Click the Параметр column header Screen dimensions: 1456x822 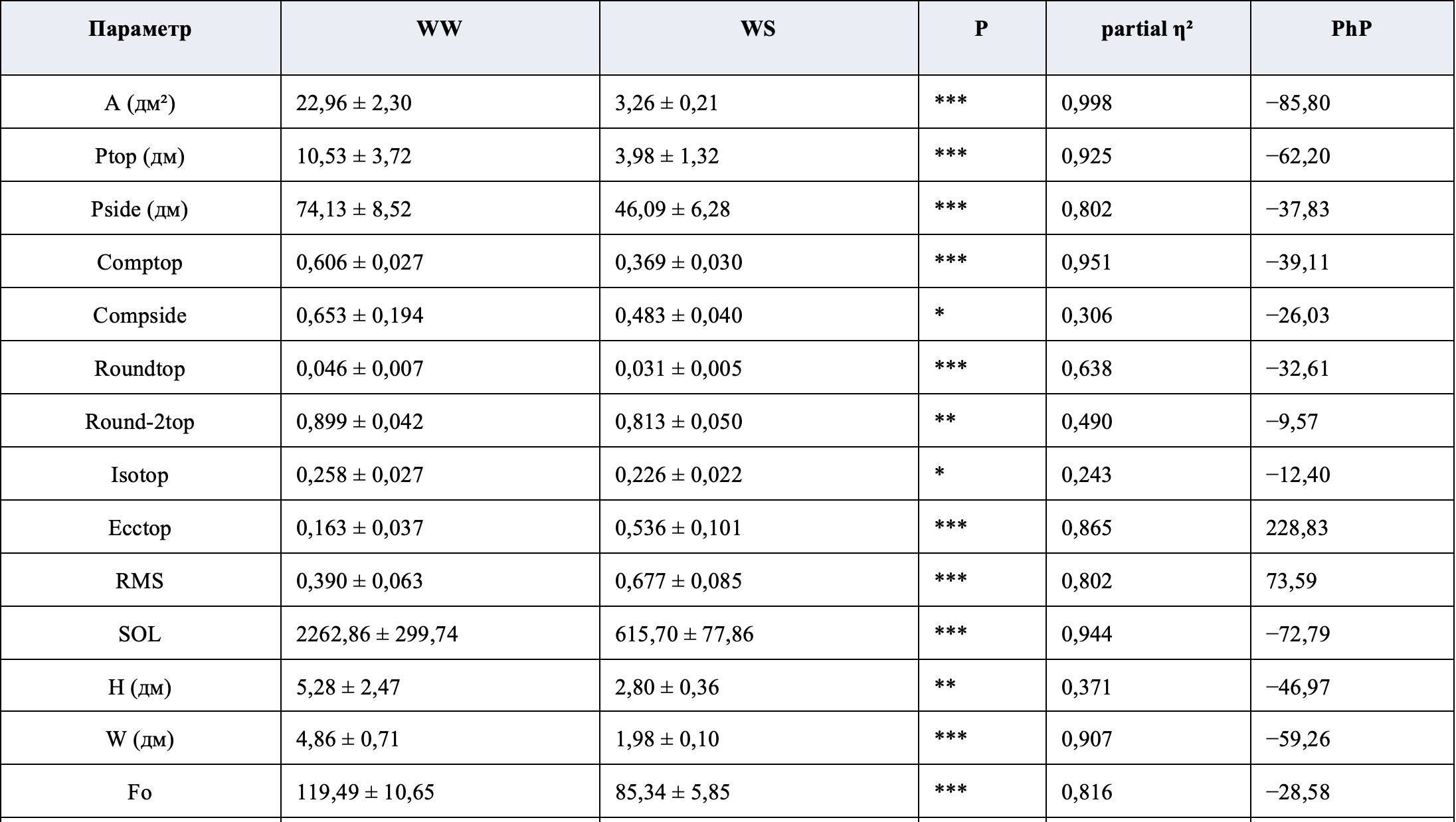(x=140, y=29)
